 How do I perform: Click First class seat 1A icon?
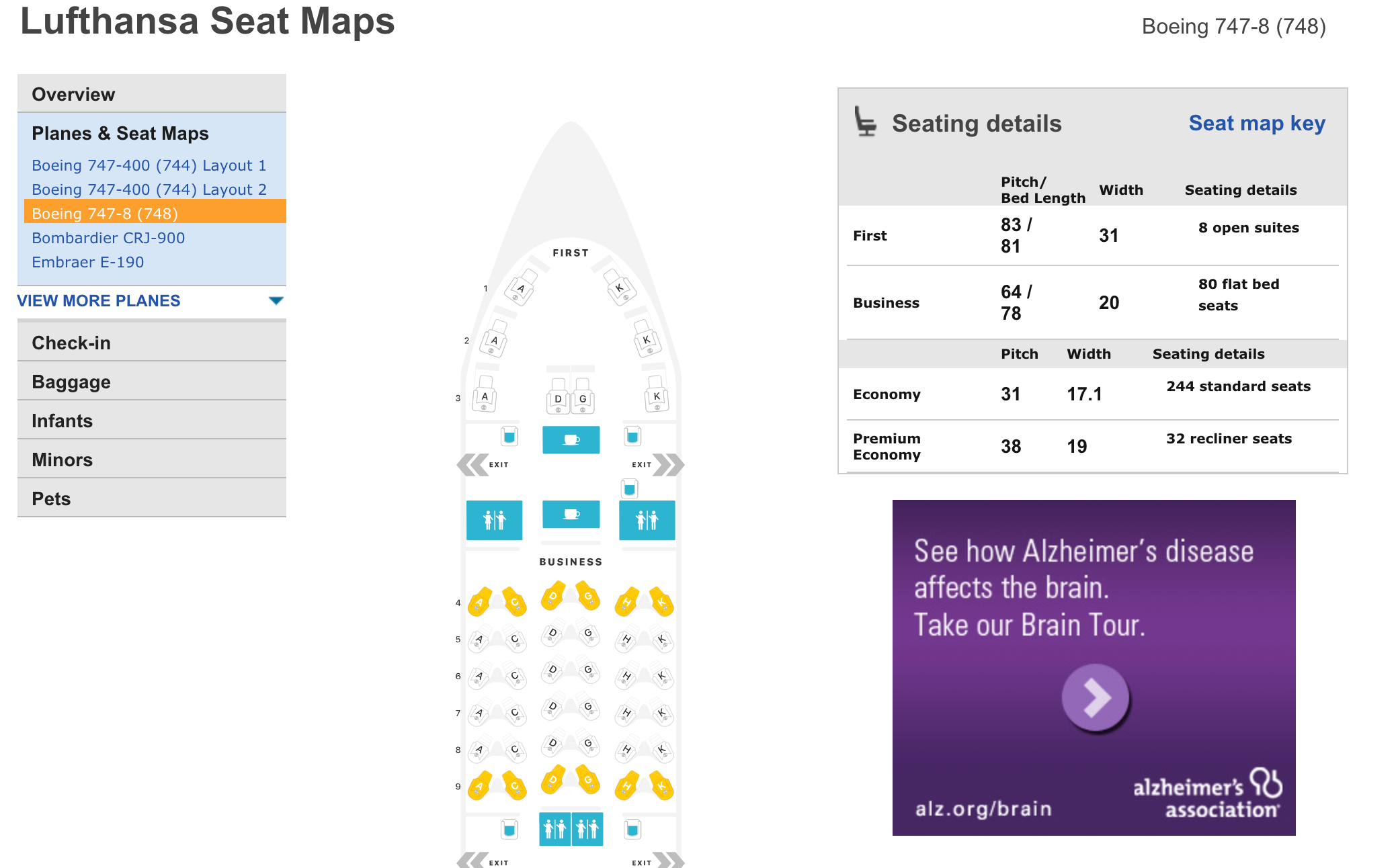click(x=521, y=288)
